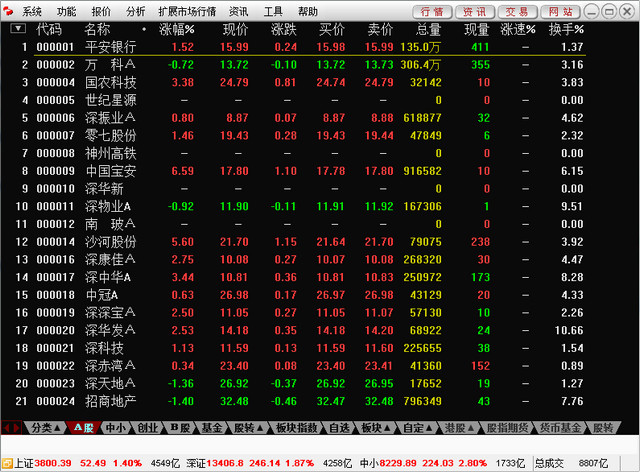Expand the 板块 tab menu
The height and width of the screenshot is (472, 640).
click(376, 427)
